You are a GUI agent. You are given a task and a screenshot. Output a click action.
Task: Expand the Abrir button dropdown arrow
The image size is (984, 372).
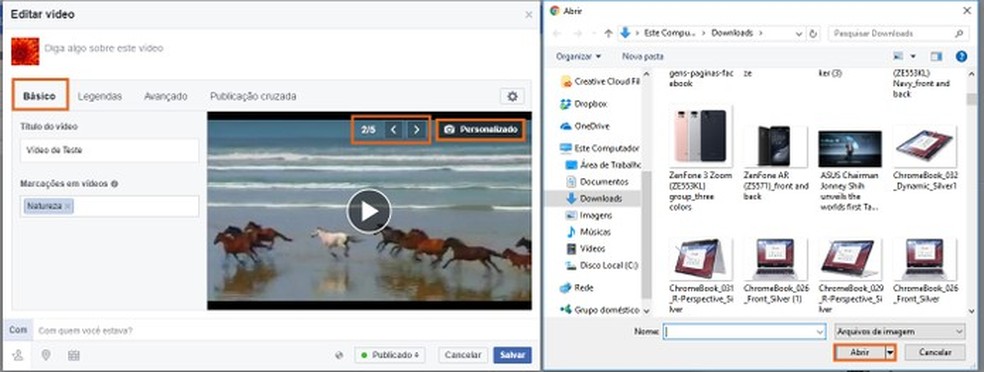point(890,353)
